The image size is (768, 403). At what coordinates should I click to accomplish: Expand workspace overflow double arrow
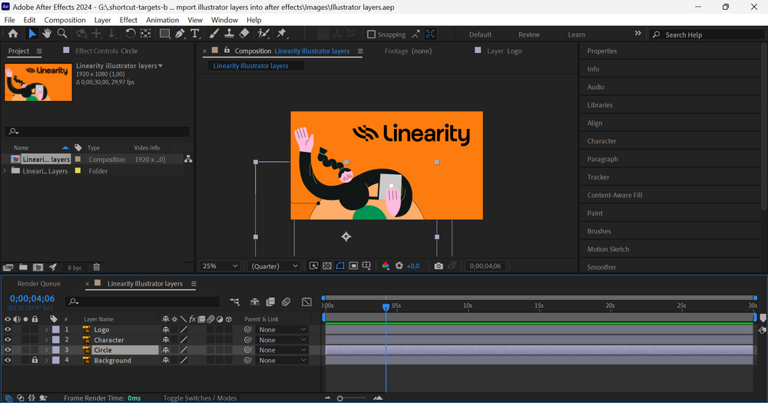pyautogui.click(x=638, y=33)
